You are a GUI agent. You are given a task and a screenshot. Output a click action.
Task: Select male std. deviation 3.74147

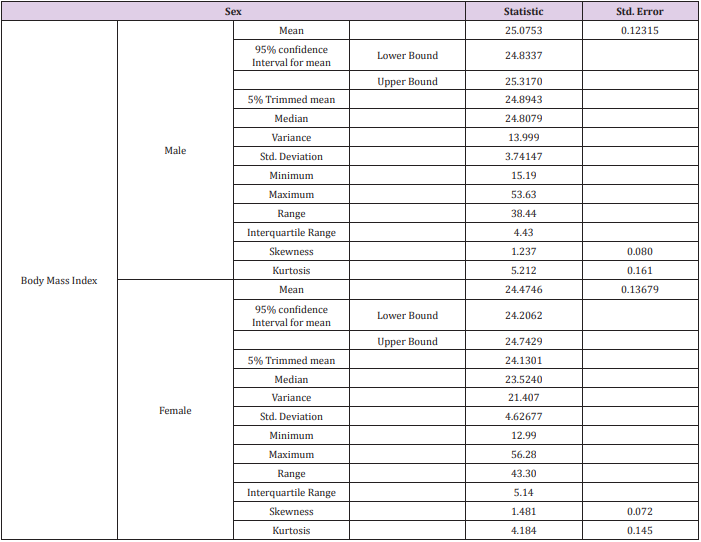point(524,157)
